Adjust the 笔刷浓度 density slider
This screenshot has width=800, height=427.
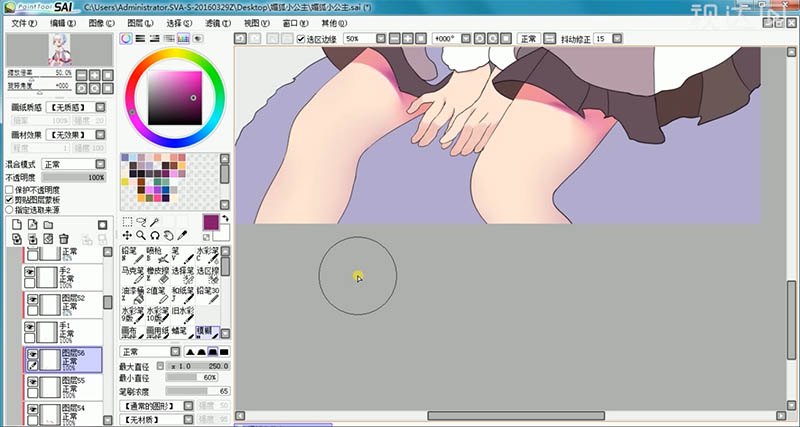pyautogui.click(x=198, y=391)
